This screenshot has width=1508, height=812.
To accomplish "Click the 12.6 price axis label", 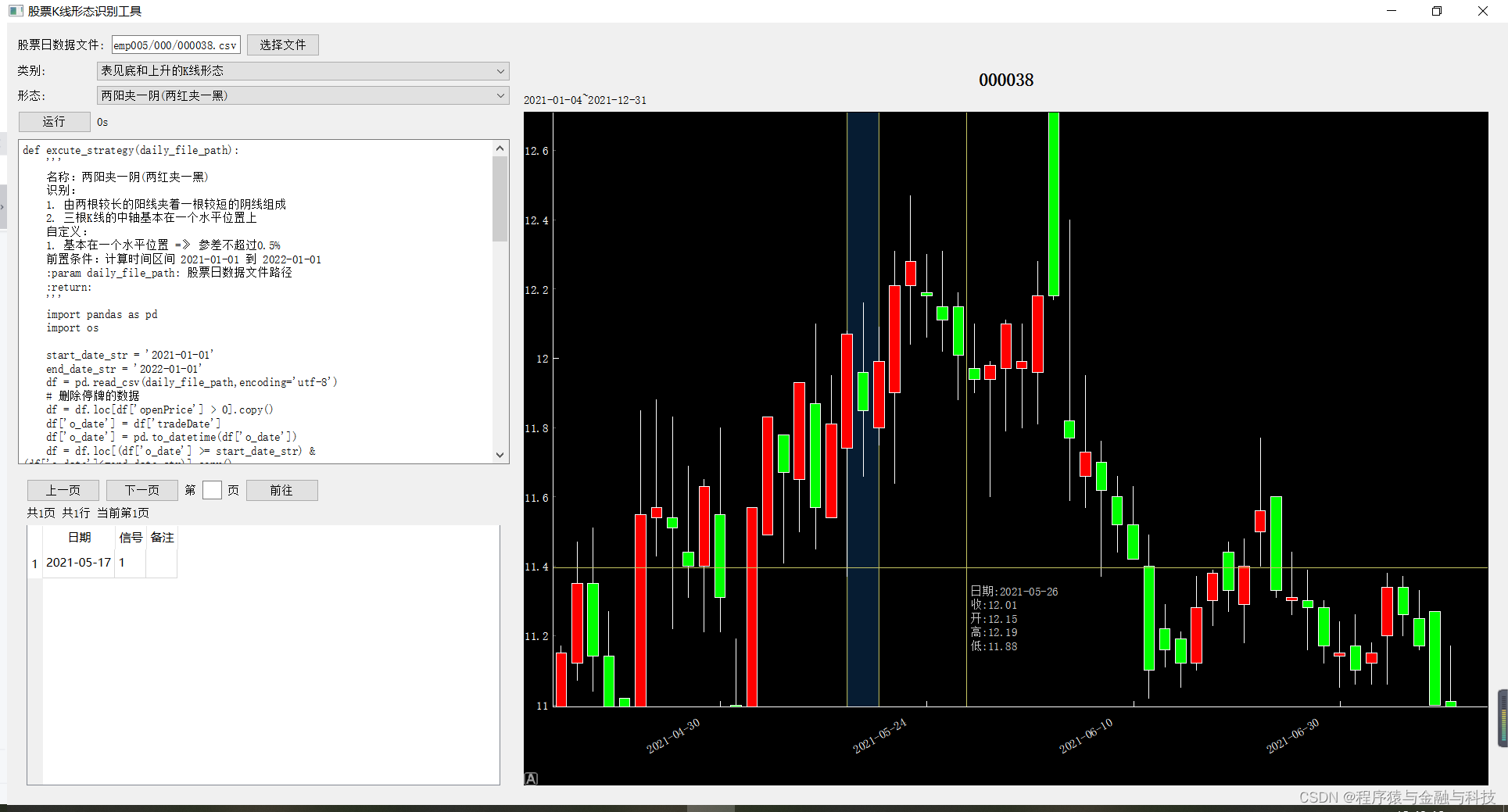I will pyautogui.click(x=536, y=151).
